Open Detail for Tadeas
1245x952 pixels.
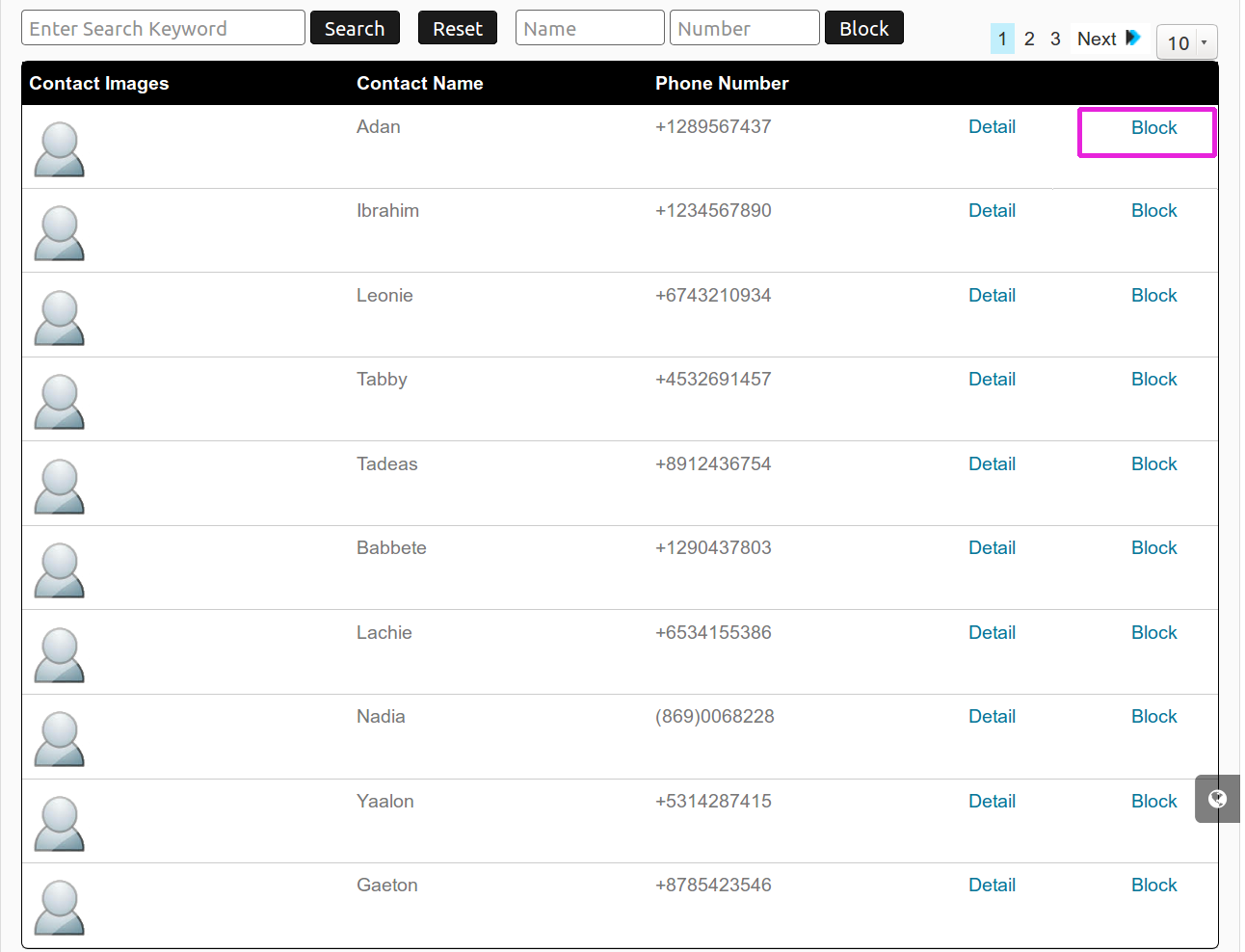click(x=992, y=464)
